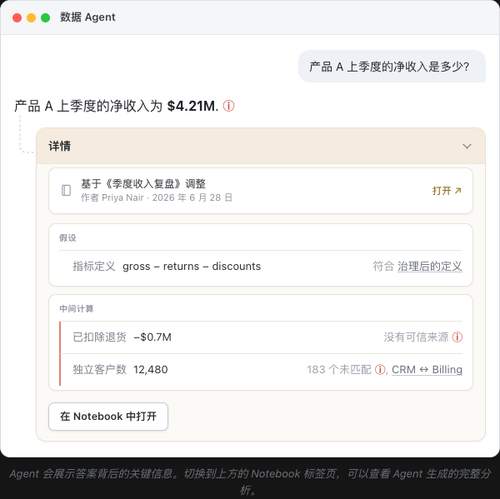Click the 独立客户数 12,480 value
The image size is (500, 499).
coord(151,369)
